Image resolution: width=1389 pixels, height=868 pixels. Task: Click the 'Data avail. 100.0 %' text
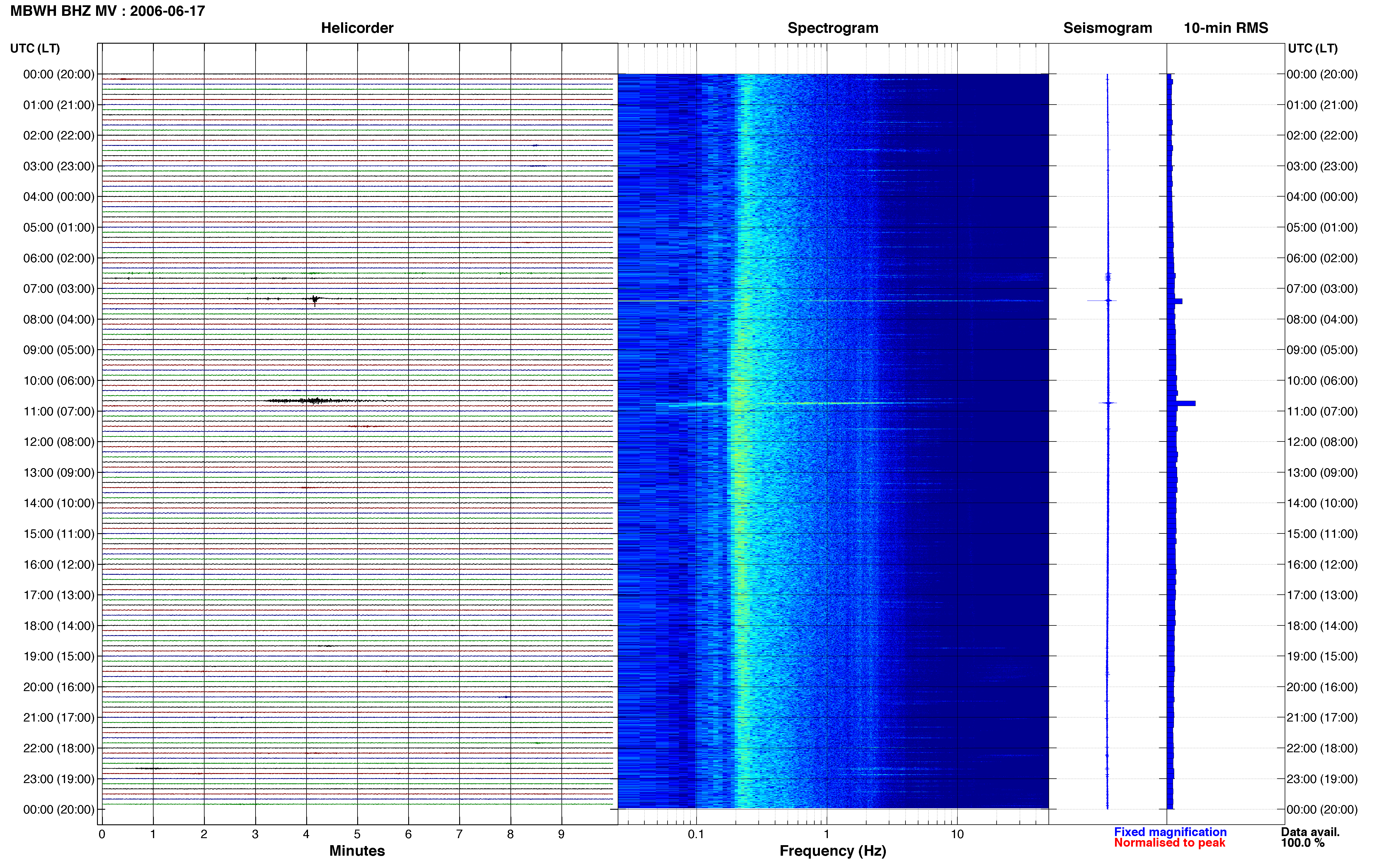point(1310,838)
